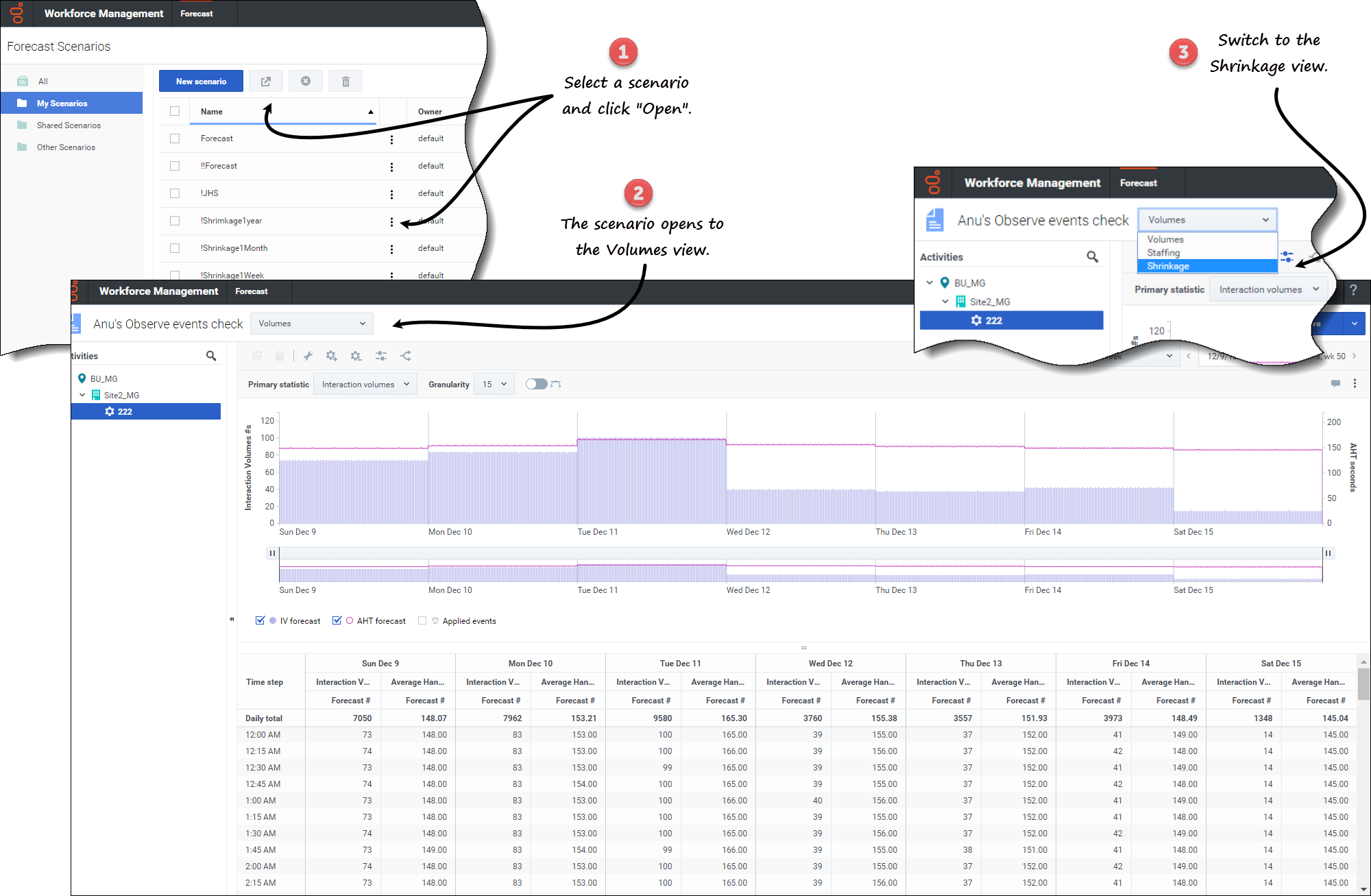1371x896 pixels.
Task: Click the paste clipboard icon in Volumes toolbar
Action: coord(280,356)
